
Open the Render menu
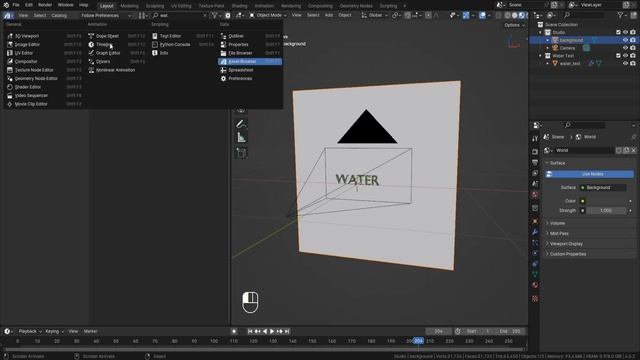(x=45, y=5)
